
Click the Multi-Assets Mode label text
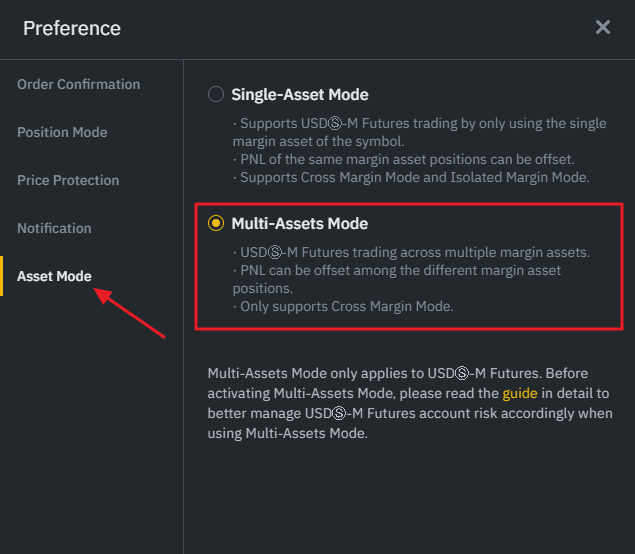(x=300, y=224)
